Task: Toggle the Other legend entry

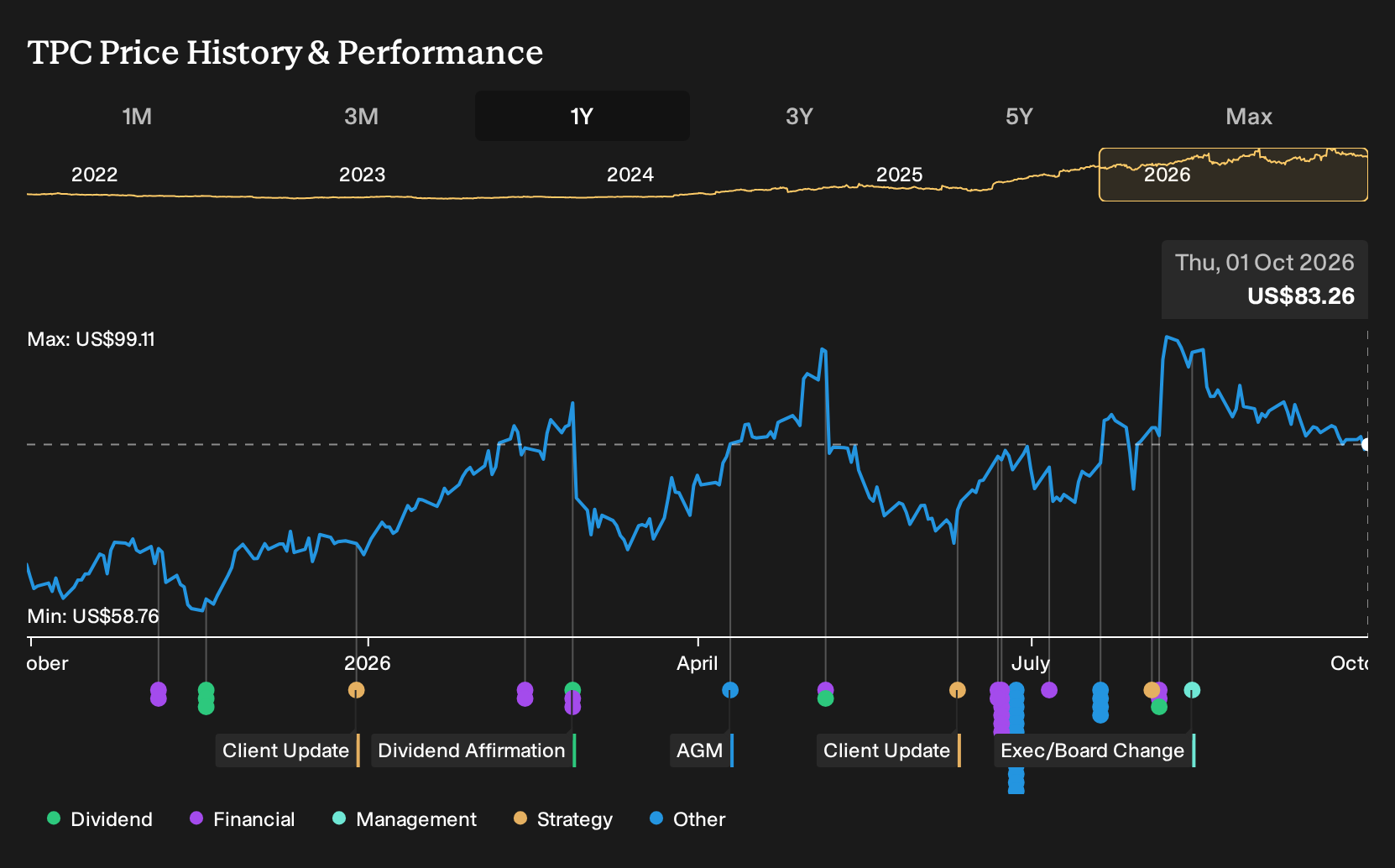Action: (x=687, y=819)
